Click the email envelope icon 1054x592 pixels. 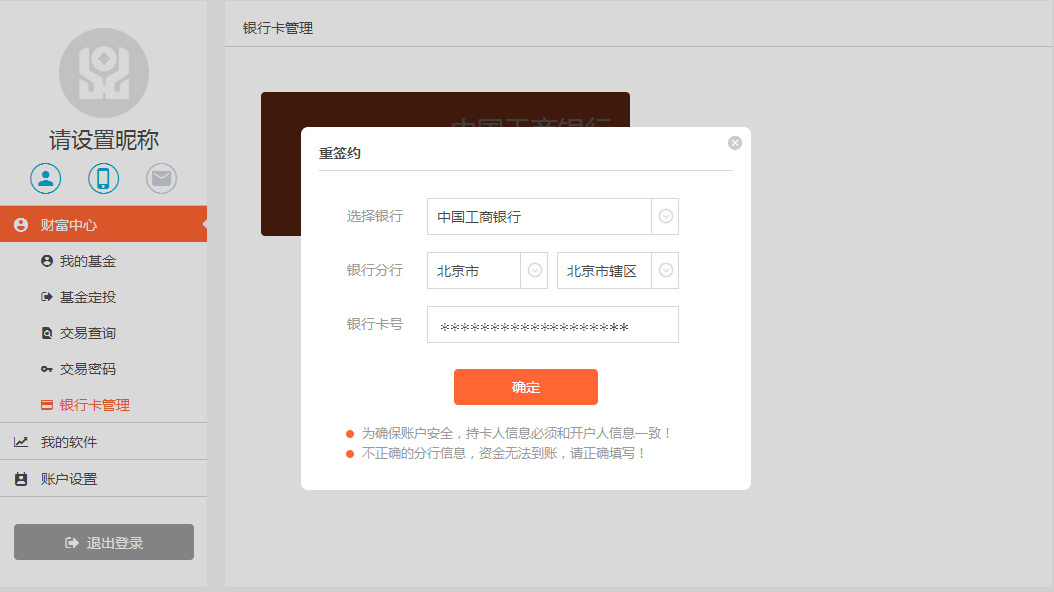161,179
